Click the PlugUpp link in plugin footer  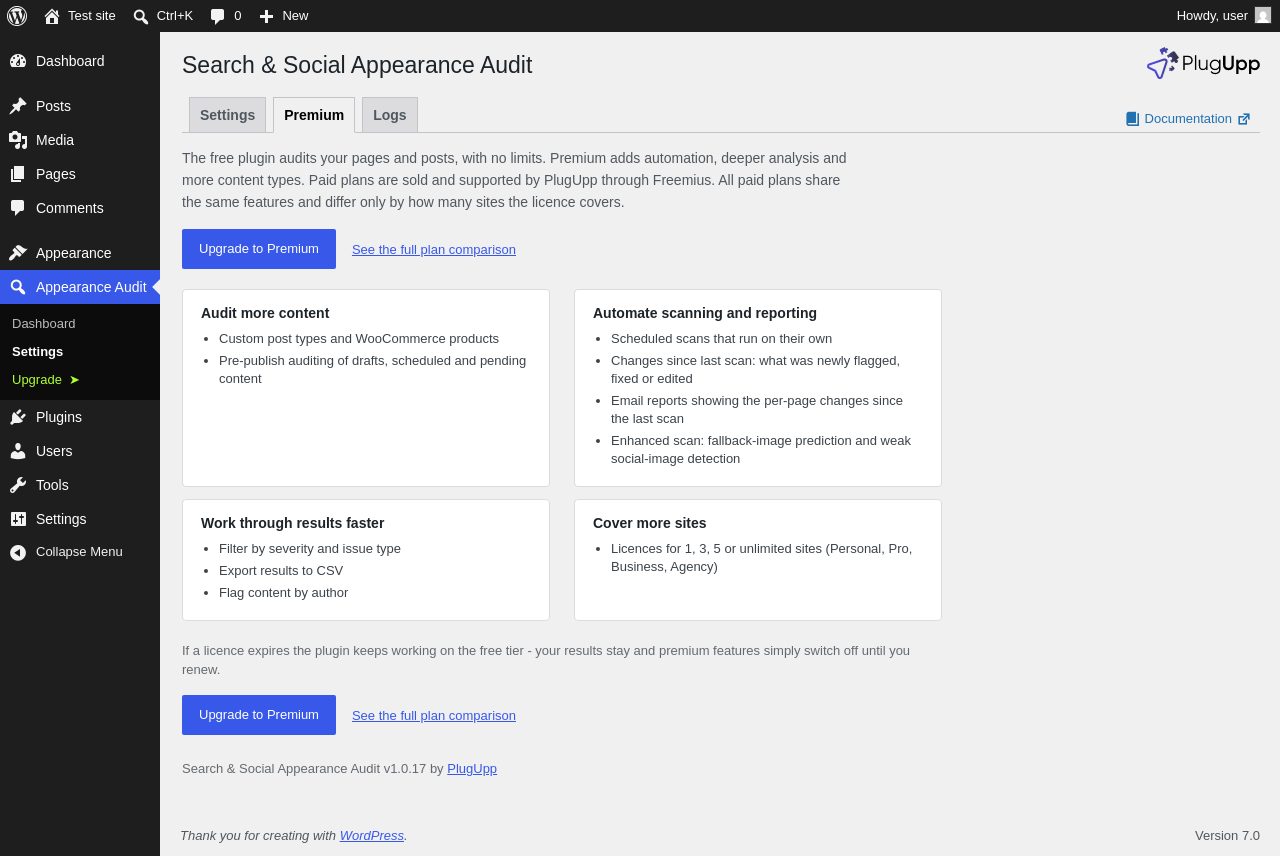click(472, 769)
